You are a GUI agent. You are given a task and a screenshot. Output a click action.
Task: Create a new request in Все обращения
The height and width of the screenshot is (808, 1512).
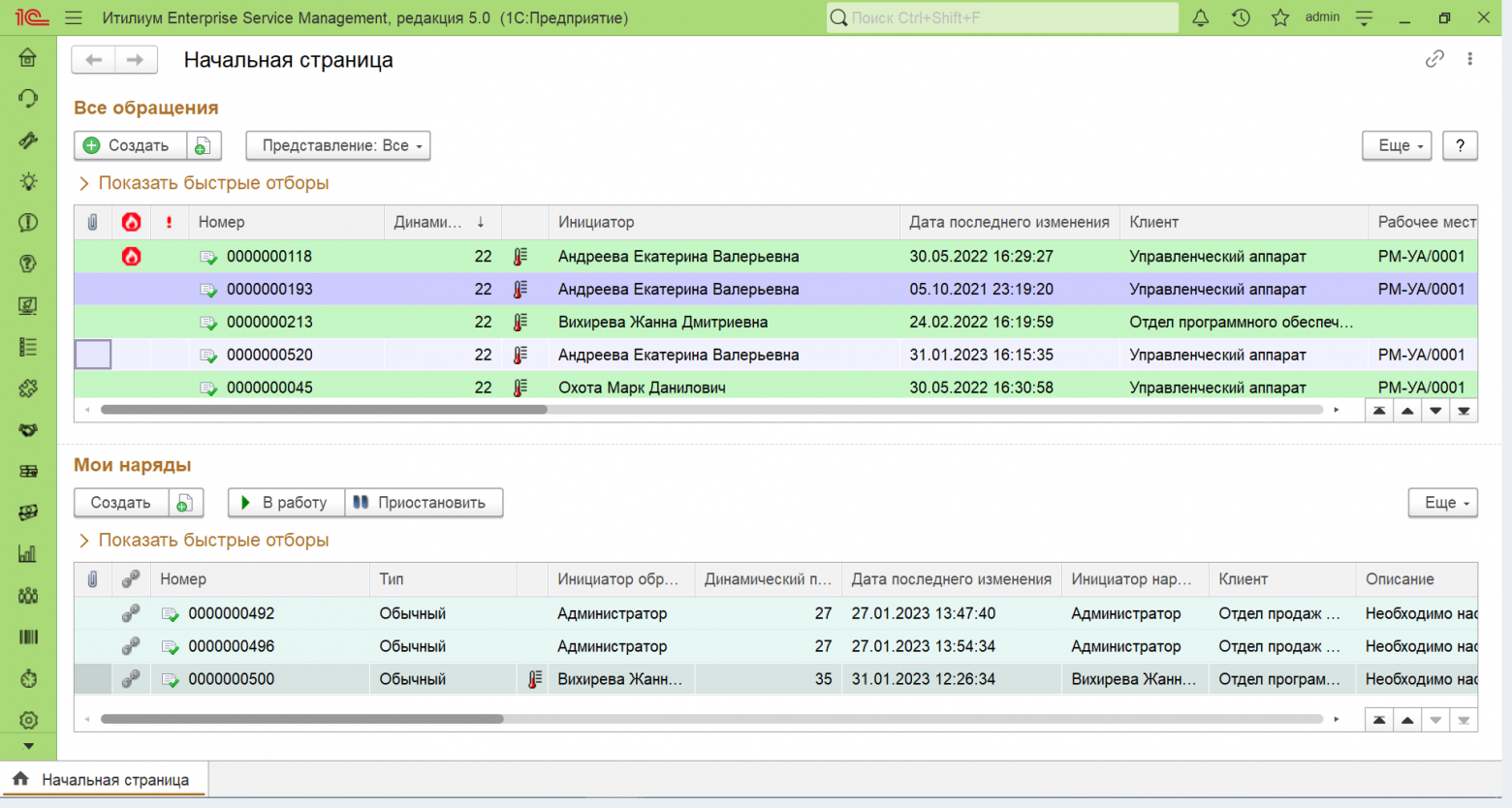point(130,145)
